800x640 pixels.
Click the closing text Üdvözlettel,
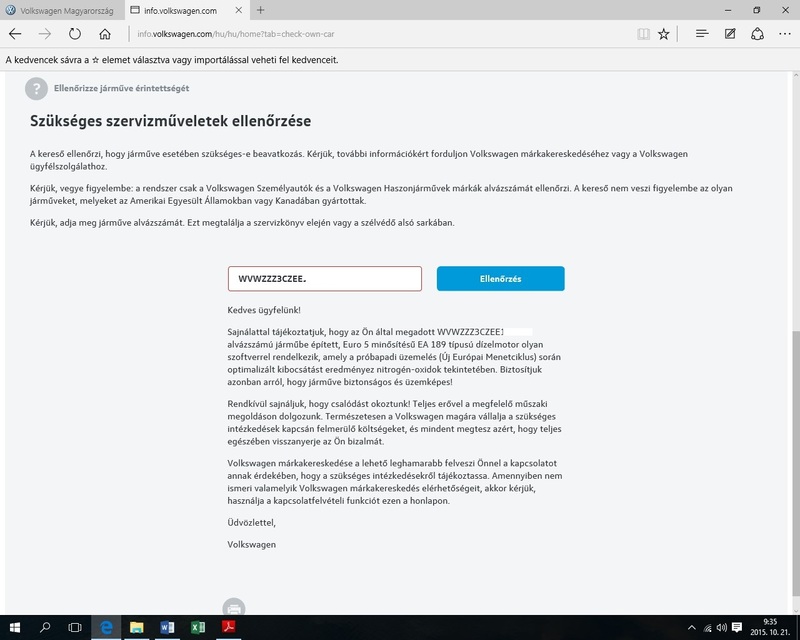tap(252, 523)
